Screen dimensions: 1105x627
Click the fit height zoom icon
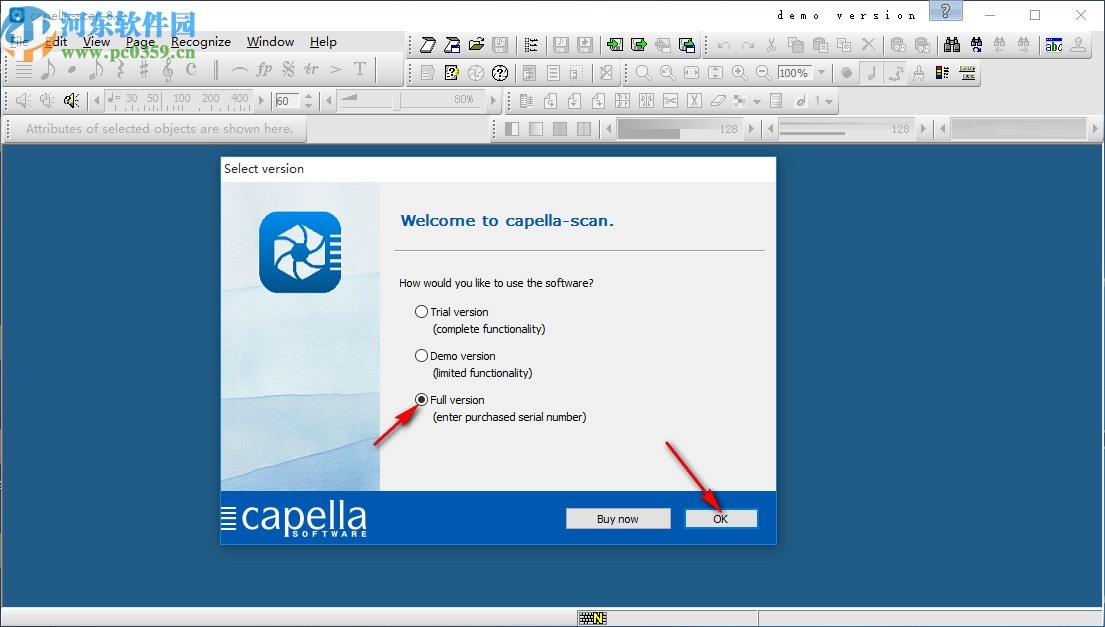[715, 73]
